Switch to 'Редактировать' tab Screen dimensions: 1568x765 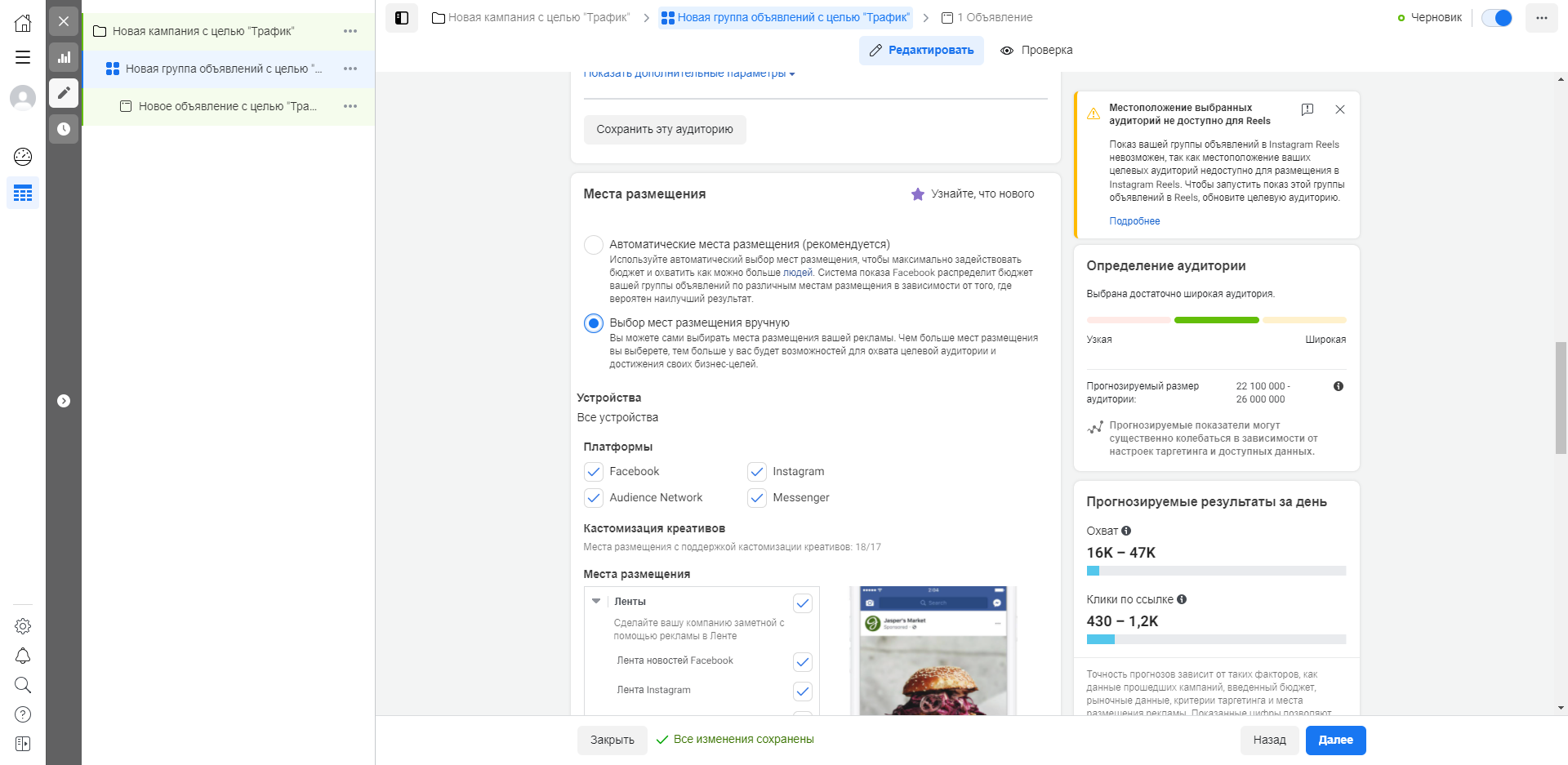click(921, 51)
